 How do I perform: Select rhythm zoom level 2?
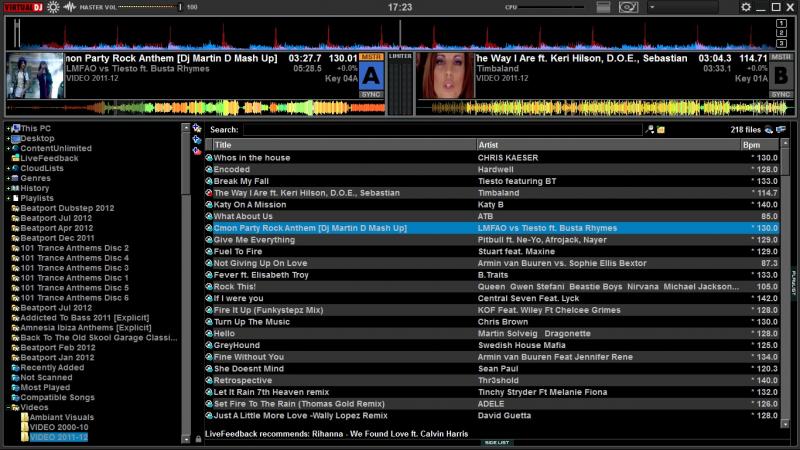(781, 33)
